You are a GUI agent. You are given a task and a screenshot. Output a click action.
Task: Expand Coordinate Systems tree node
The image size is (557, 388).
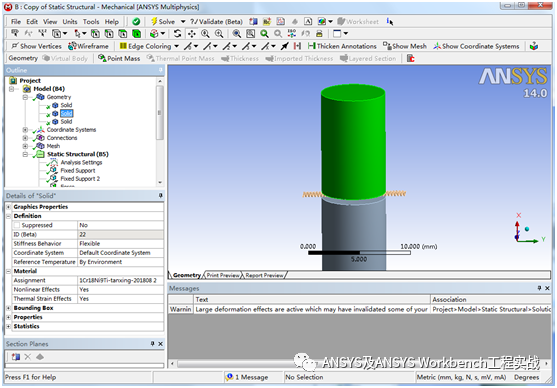tap(25, 130)
